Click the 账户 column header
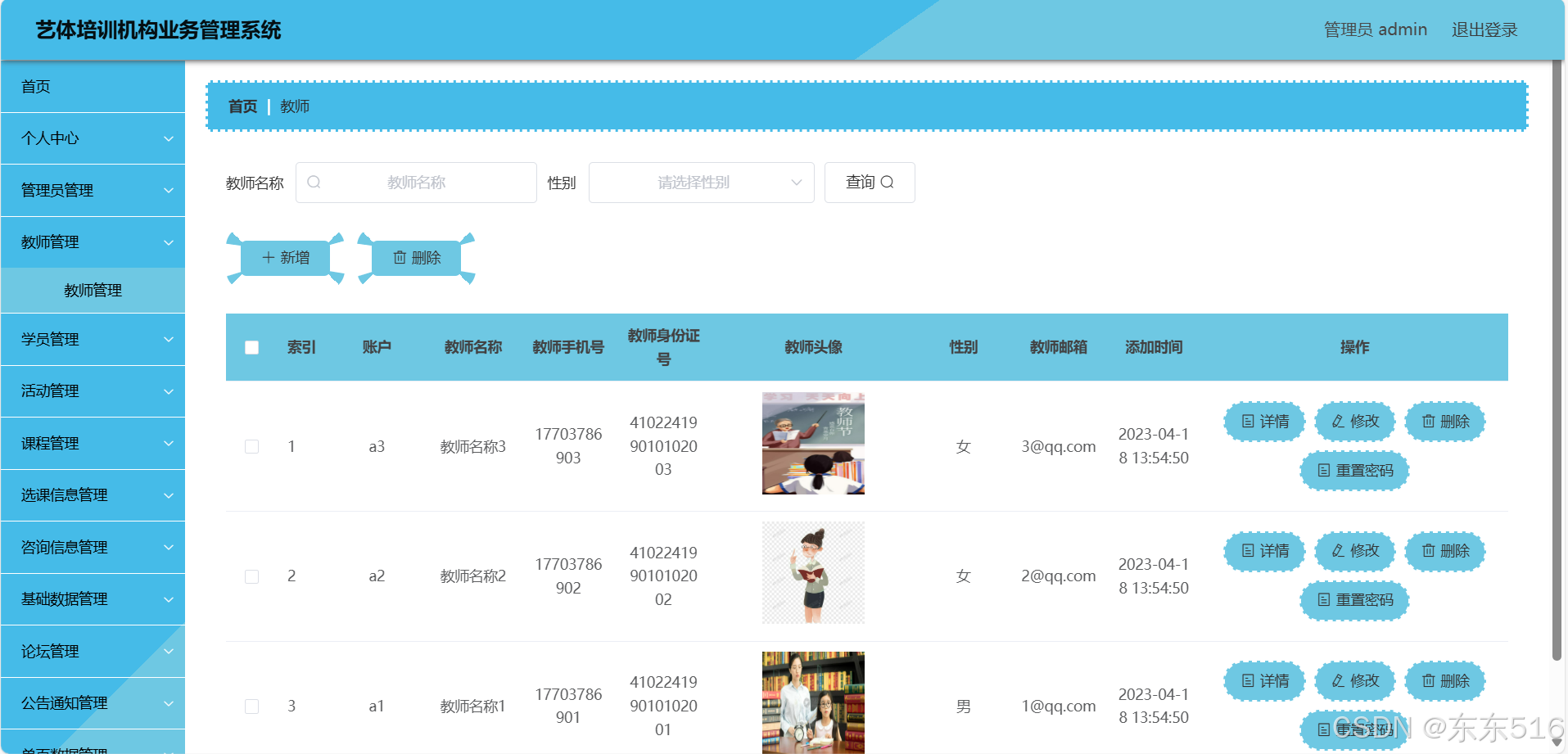This screenshot has height=754, width=1568. pyautogui.click(x=377, y=348)
